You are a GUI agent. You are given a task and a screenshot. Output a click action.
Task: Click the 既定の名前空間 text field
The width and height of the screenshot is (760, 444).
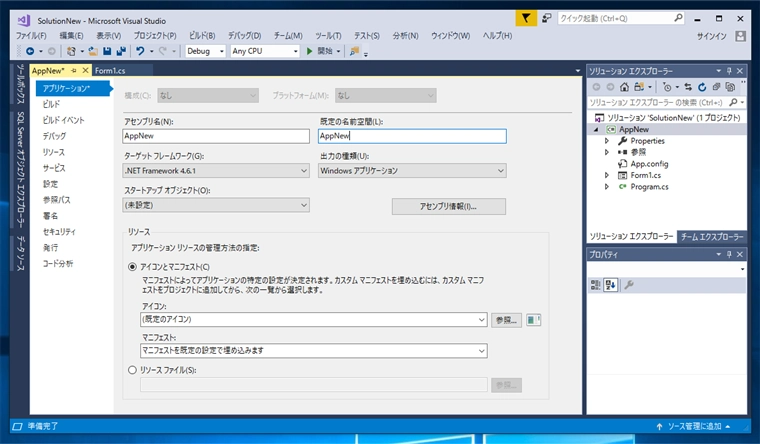point(412,136)
